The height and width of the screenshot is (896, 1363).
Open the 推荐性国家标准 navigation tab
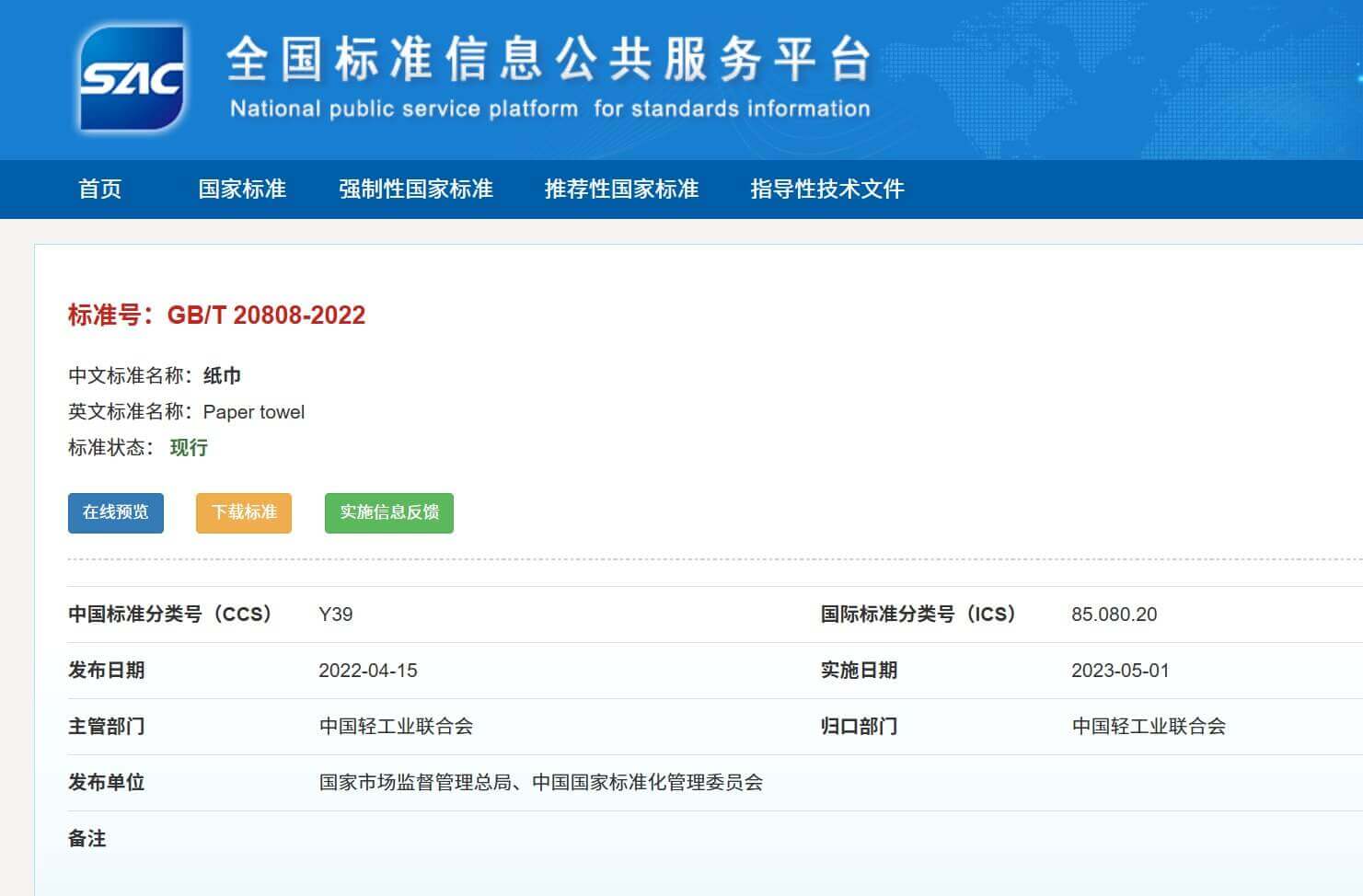[x=621, y=190]
